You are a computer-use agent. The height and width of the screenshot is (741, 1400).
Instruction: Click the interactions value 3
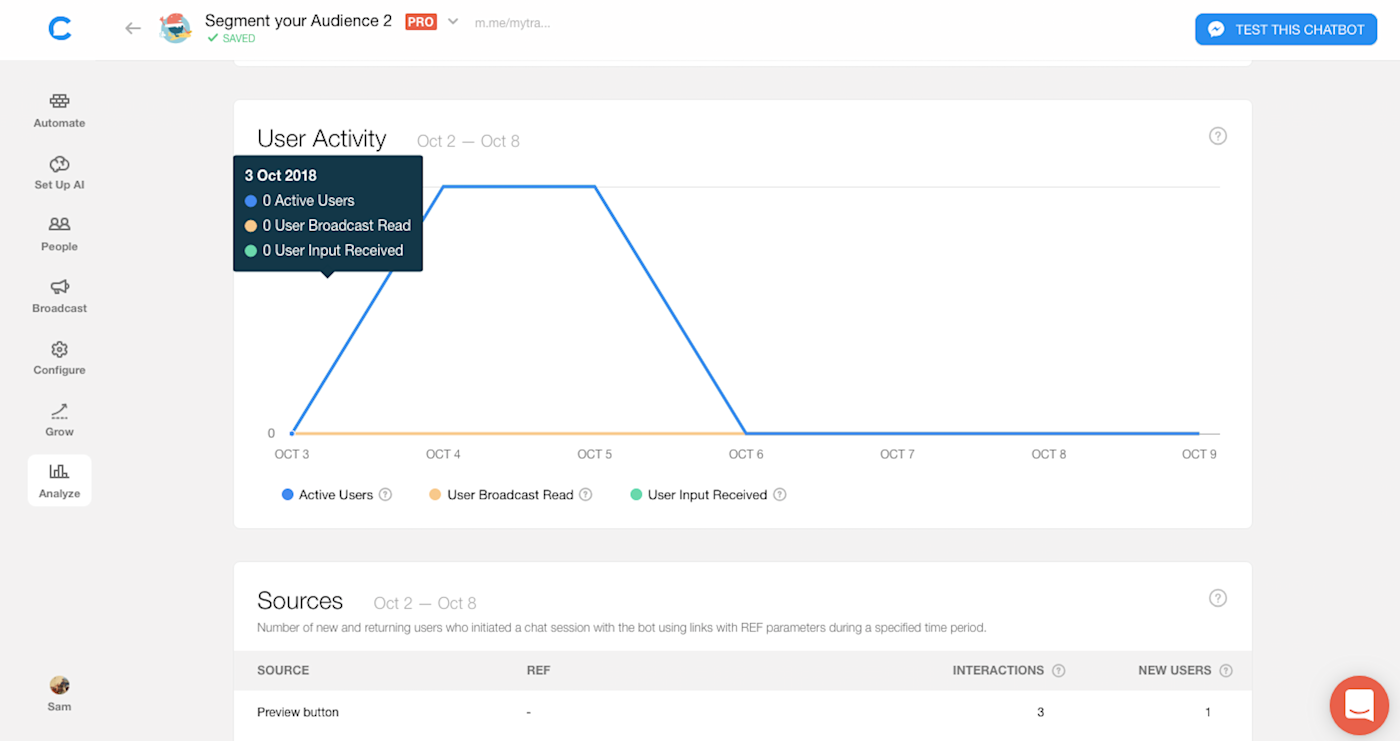pyautogui.click(x=1040, y=712)
